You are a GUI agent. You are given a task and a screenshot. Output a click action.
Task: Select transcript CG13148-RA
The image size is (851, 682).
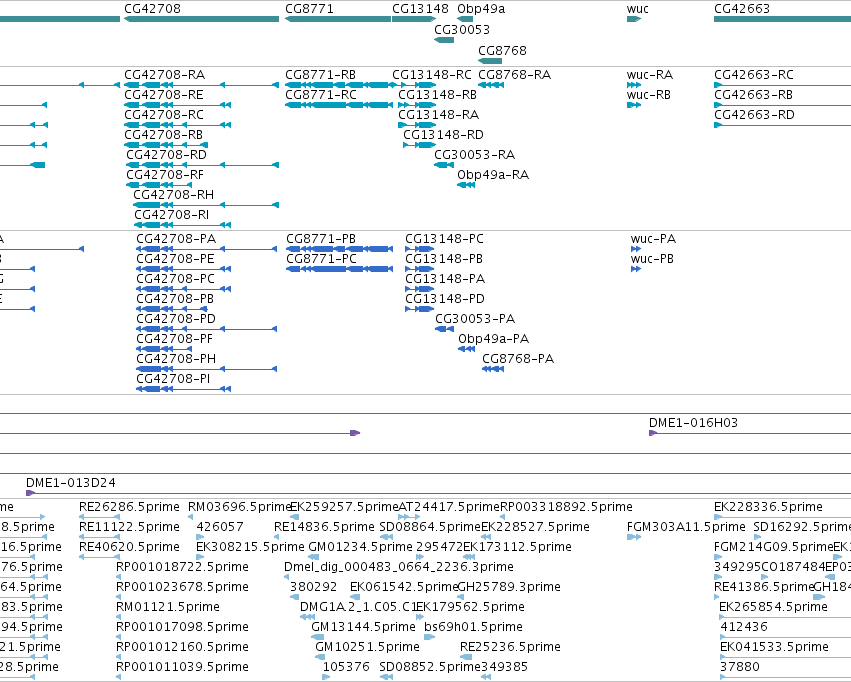417,125
